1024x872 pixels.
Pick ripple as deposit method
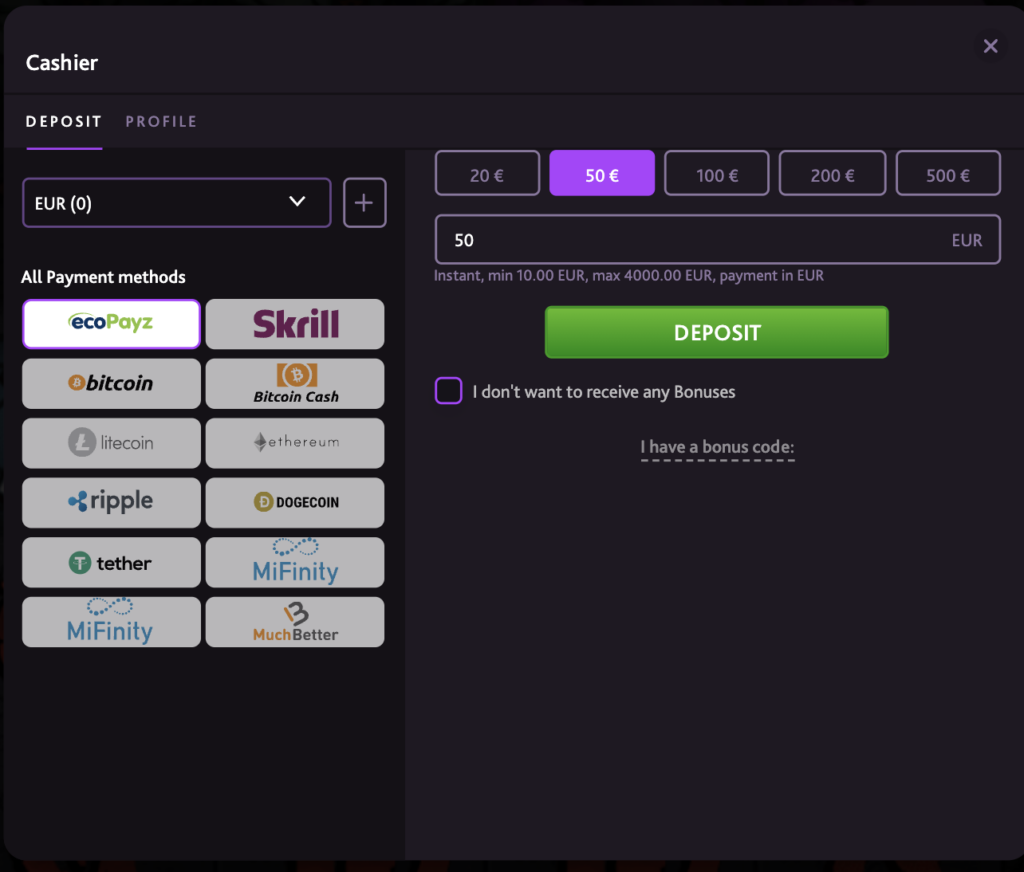click(x=111, y=502)
